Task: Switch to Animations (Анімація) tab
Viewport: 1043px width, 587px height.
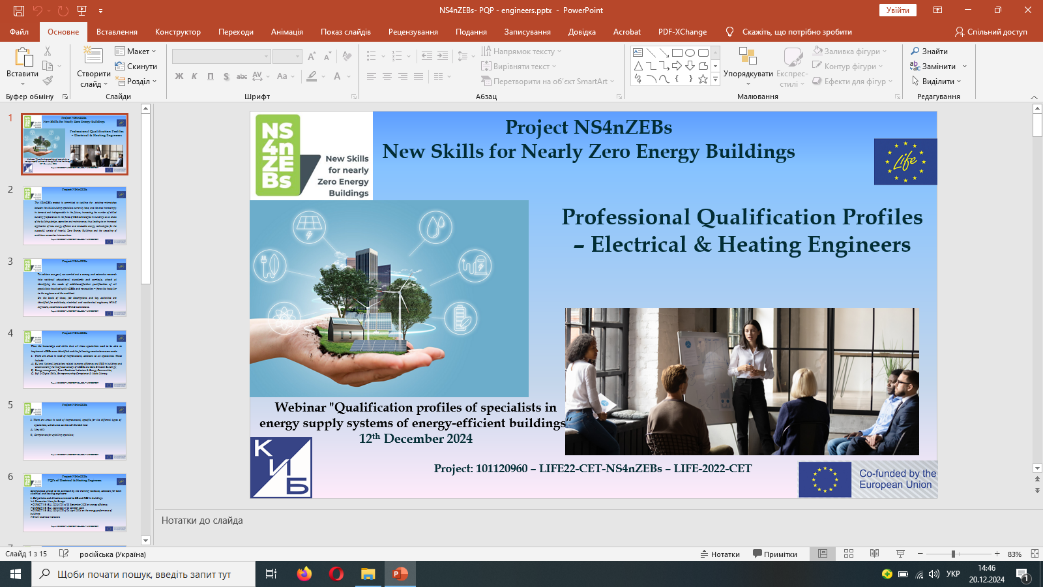Action: [x=287, y=32]
